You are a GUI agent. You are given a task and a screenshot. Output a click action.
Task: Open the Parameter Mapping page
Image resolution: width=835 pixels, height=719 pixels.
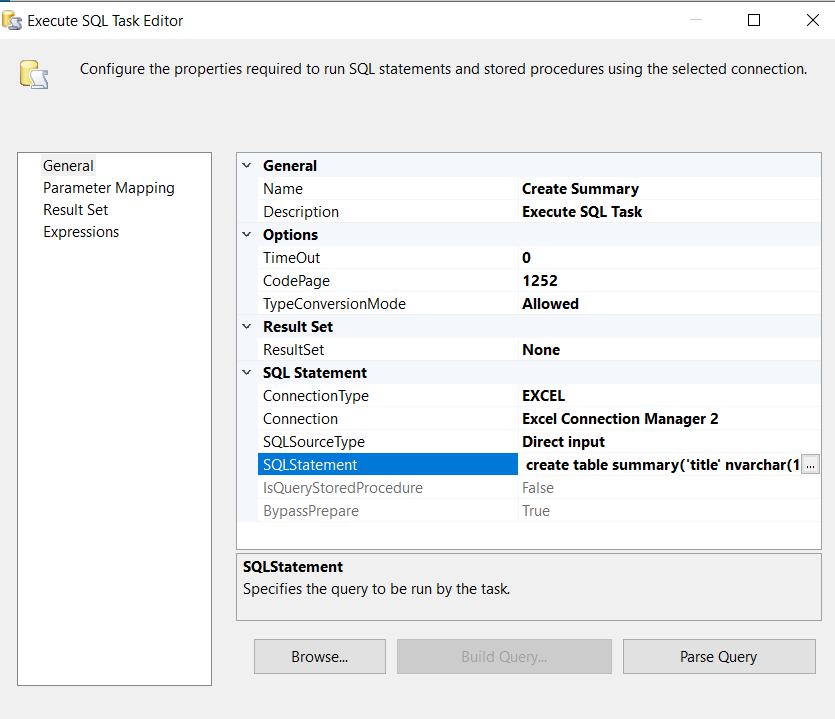coord(108,188)
